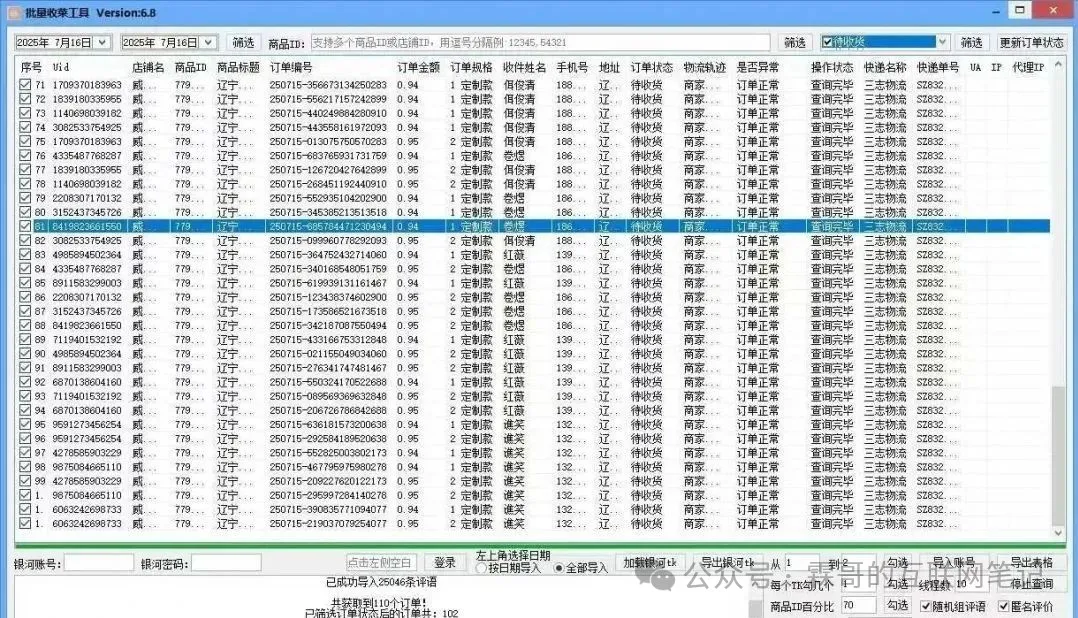The width and height of the screenshot is (1078, 618).
Task: Expand the 待收货 order status dropdown
Action: (943, 42)
